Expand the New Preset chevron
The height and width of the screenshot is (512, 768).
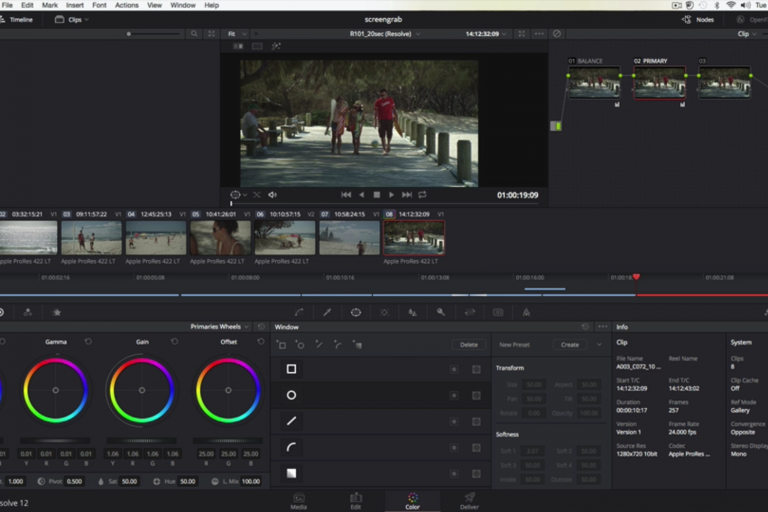click(599, 345)
